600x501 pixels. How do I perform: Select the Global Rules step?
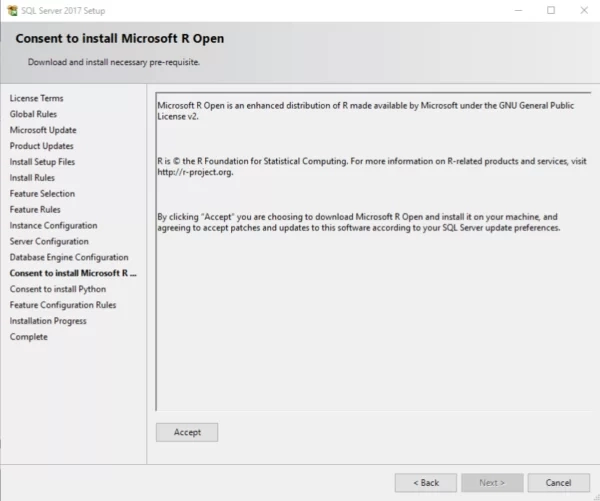coord(33,114)
